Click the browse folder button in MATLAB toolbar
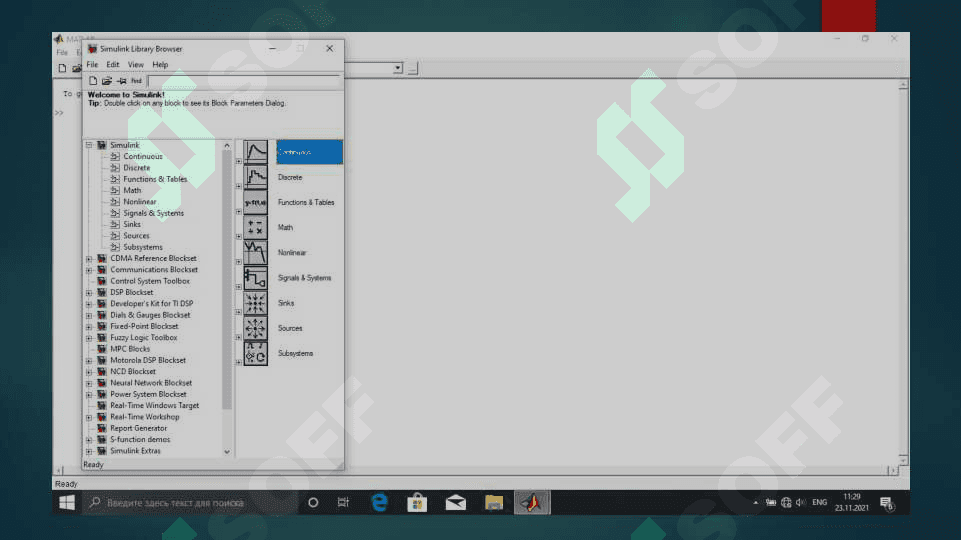Image resolution: width=961 pixels, height=540 pixels. pos(412,68)
